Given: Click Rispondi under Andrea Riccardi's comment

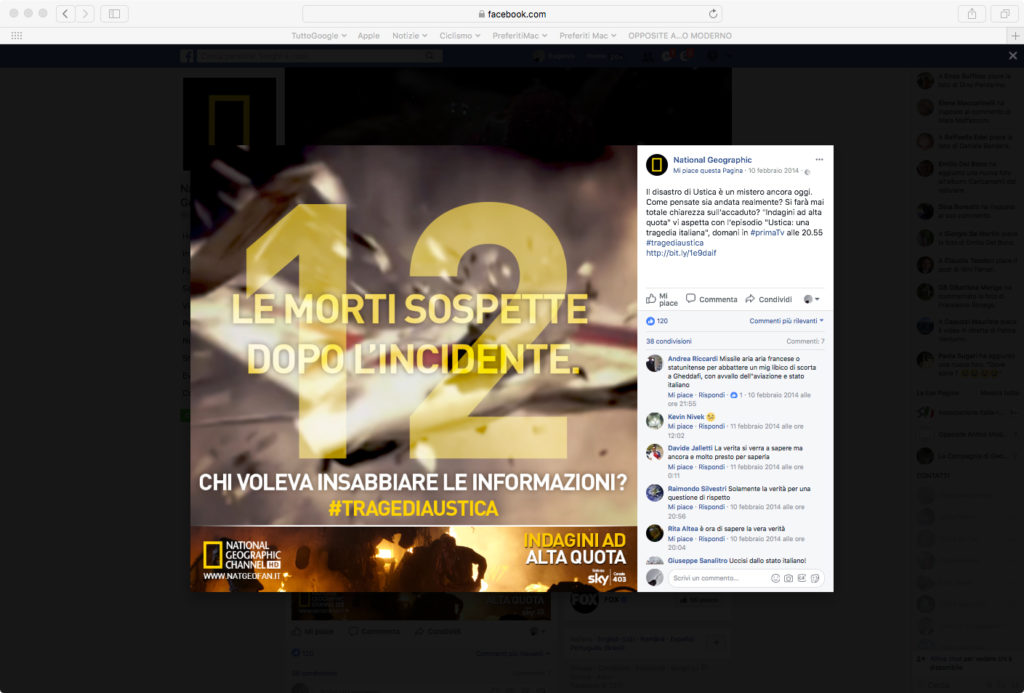Looking at the screenshot, I should 711,395.
